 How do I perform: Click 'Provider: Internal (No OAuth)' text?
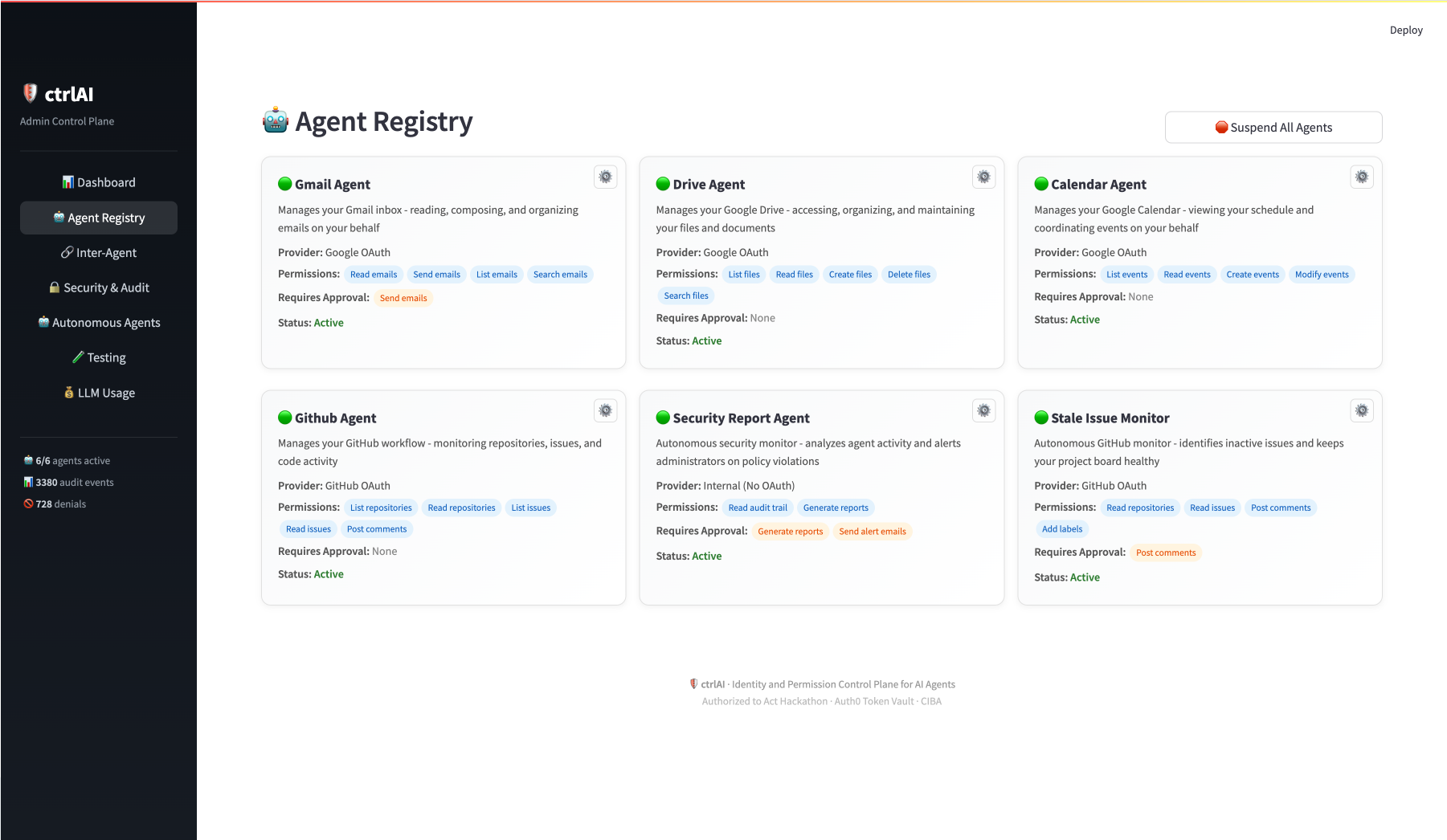(x=726, y=486)
